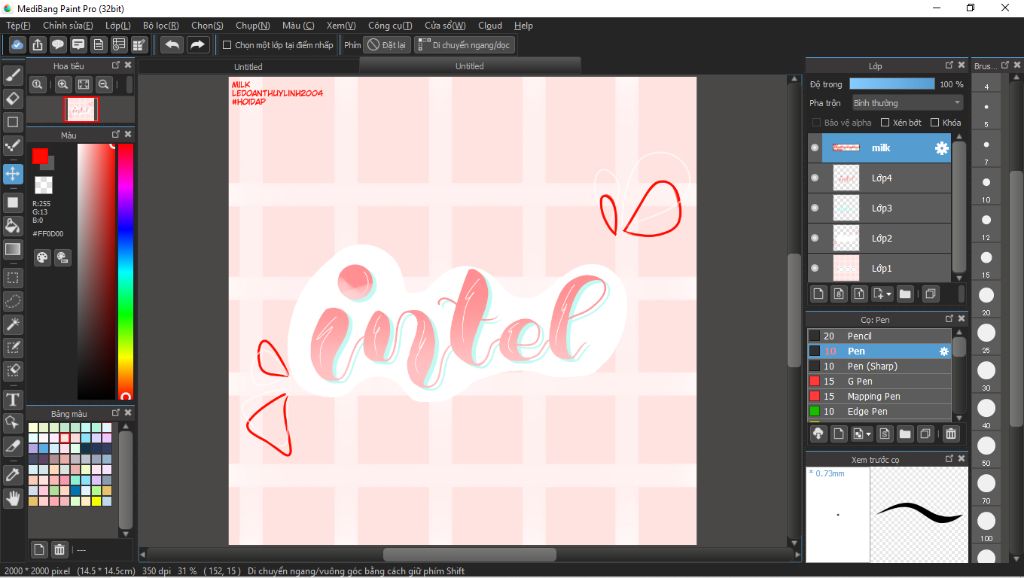Open the Lớp(L) menu

pyautogui.click(x=118, y=25)
